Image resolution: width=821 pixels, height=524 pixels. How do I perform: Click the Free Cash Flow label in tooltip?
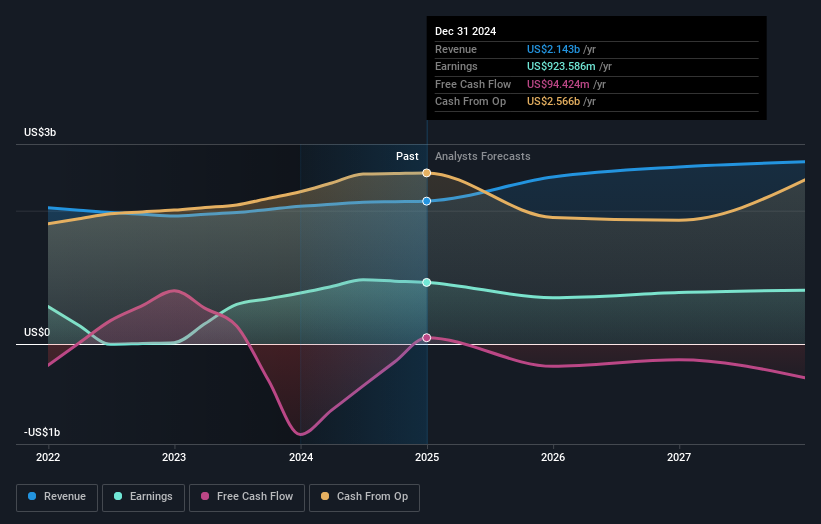click(473, 84)
